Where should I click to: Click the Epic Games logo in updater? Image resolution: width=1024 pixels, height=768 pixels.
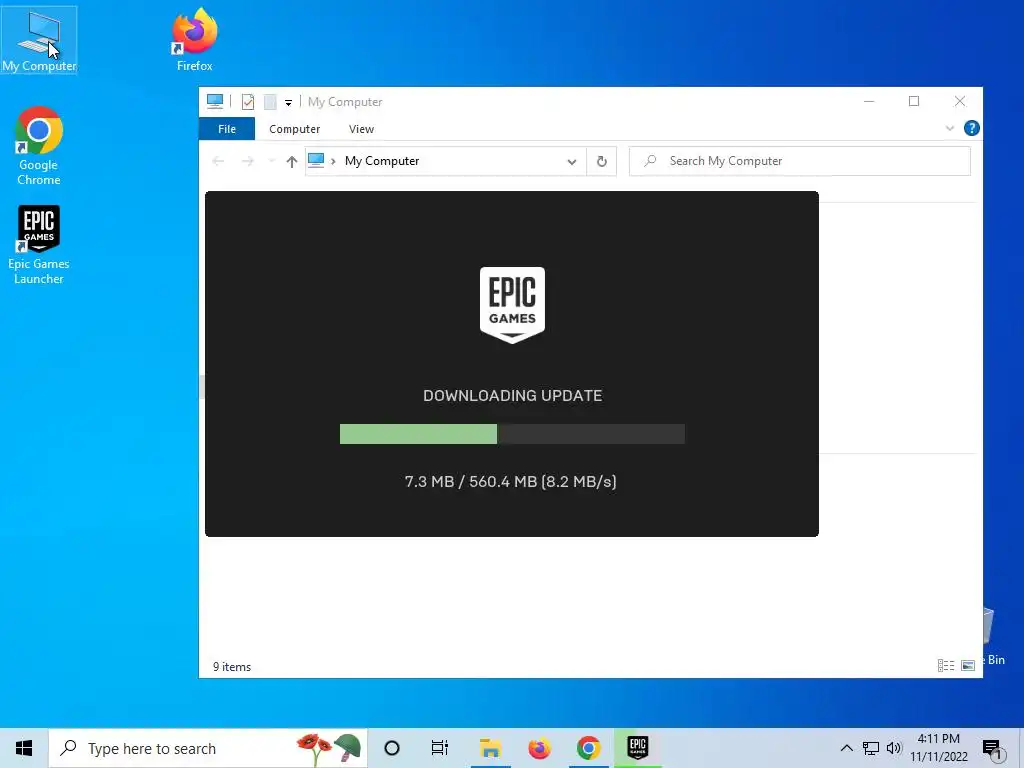512,305
